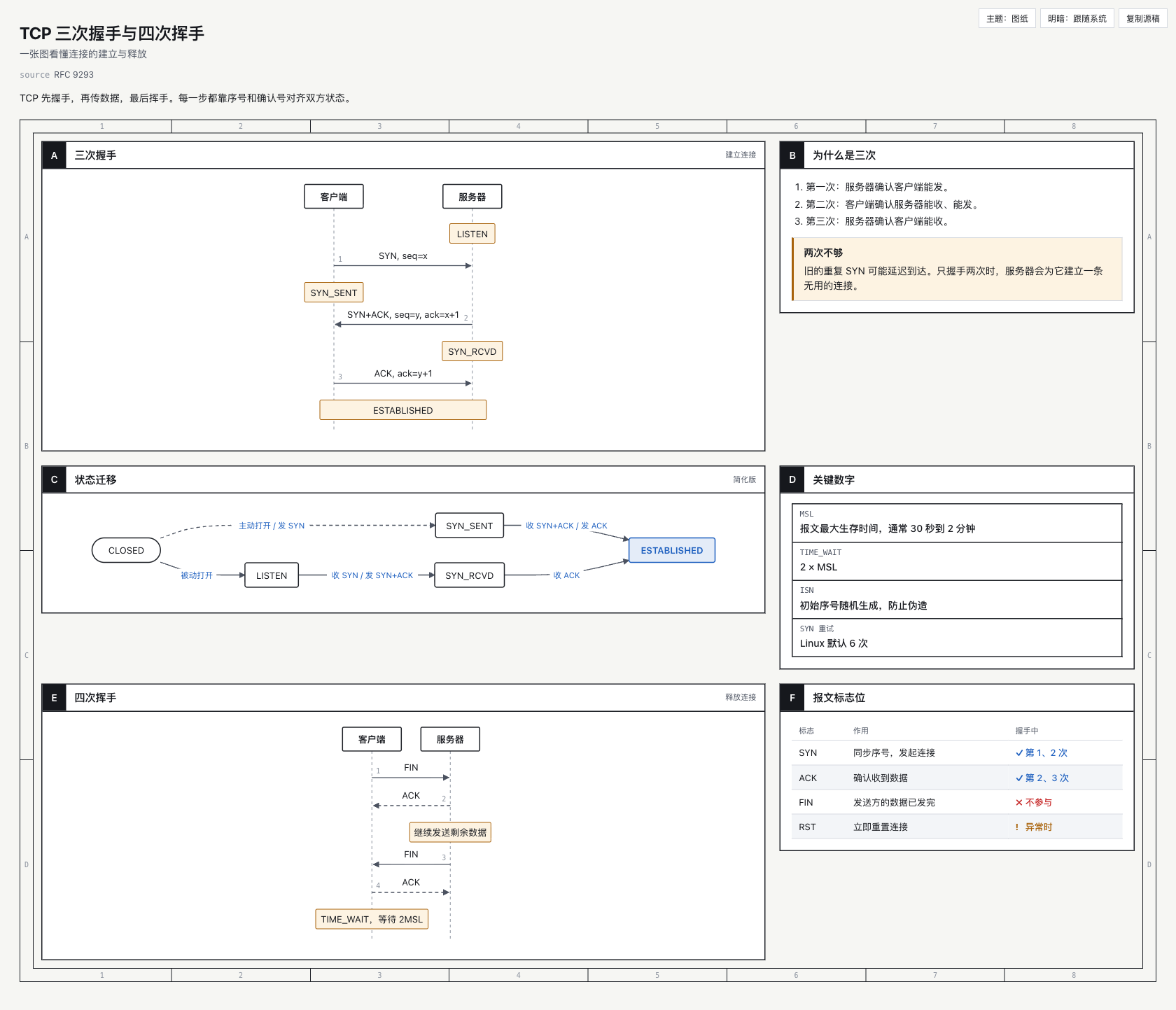The height and width of the screenshot is (1010, 1176).
Task: Click the 继续发送剩余数据 note box
Action: pyautogui.click(x=450, y=832)
